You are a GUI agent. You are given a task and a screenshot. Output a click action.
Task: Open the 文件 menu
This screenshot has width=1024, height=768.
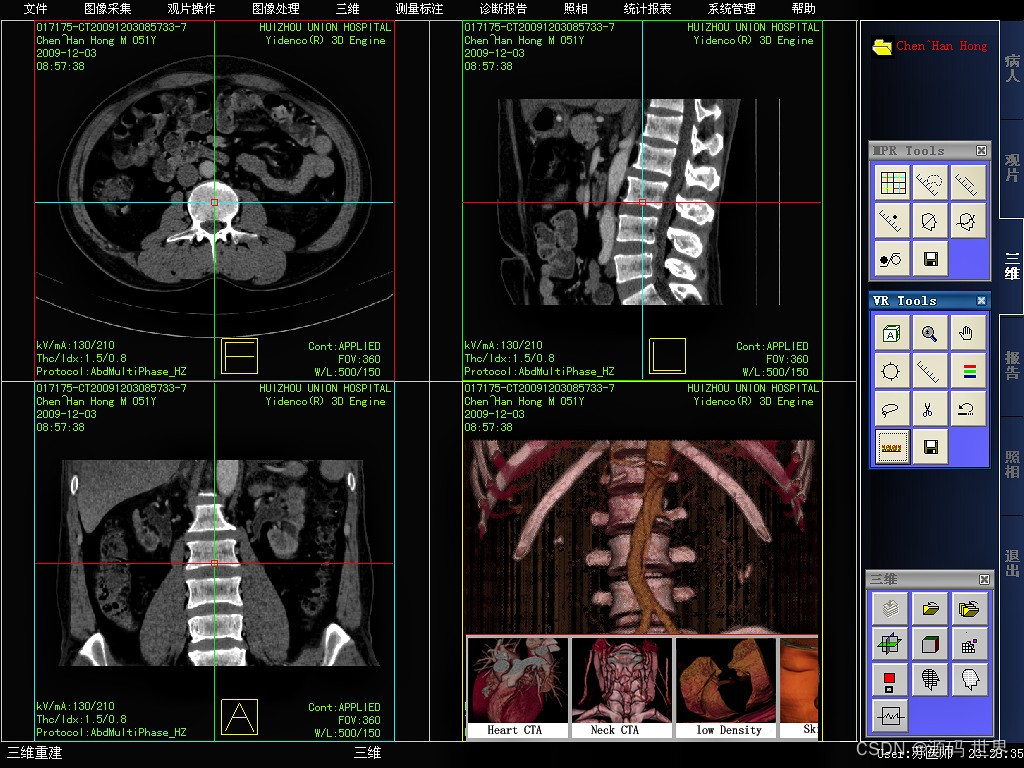click(35, 8)
